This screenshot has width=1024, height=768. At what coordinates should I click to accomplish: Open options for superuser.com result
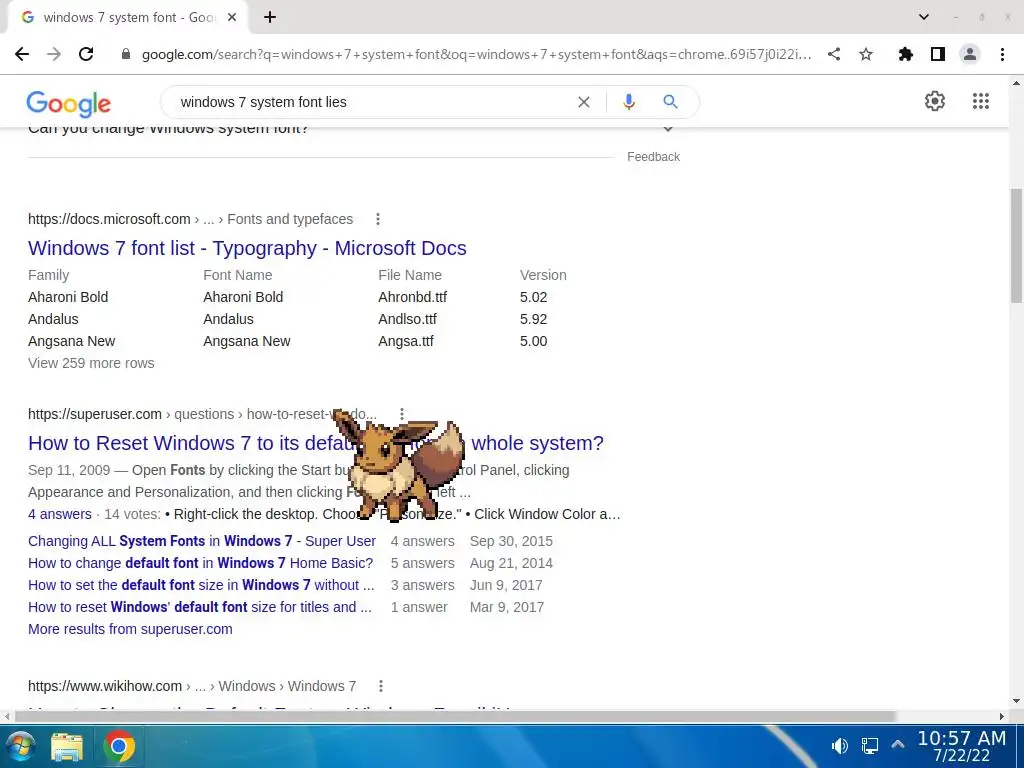pos(402,414)
